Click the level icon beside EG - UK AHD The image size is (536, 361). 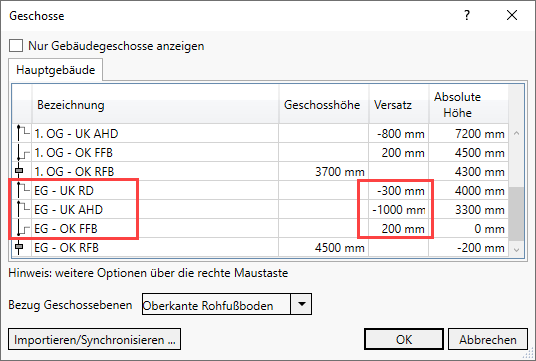[x=23, y=210]
